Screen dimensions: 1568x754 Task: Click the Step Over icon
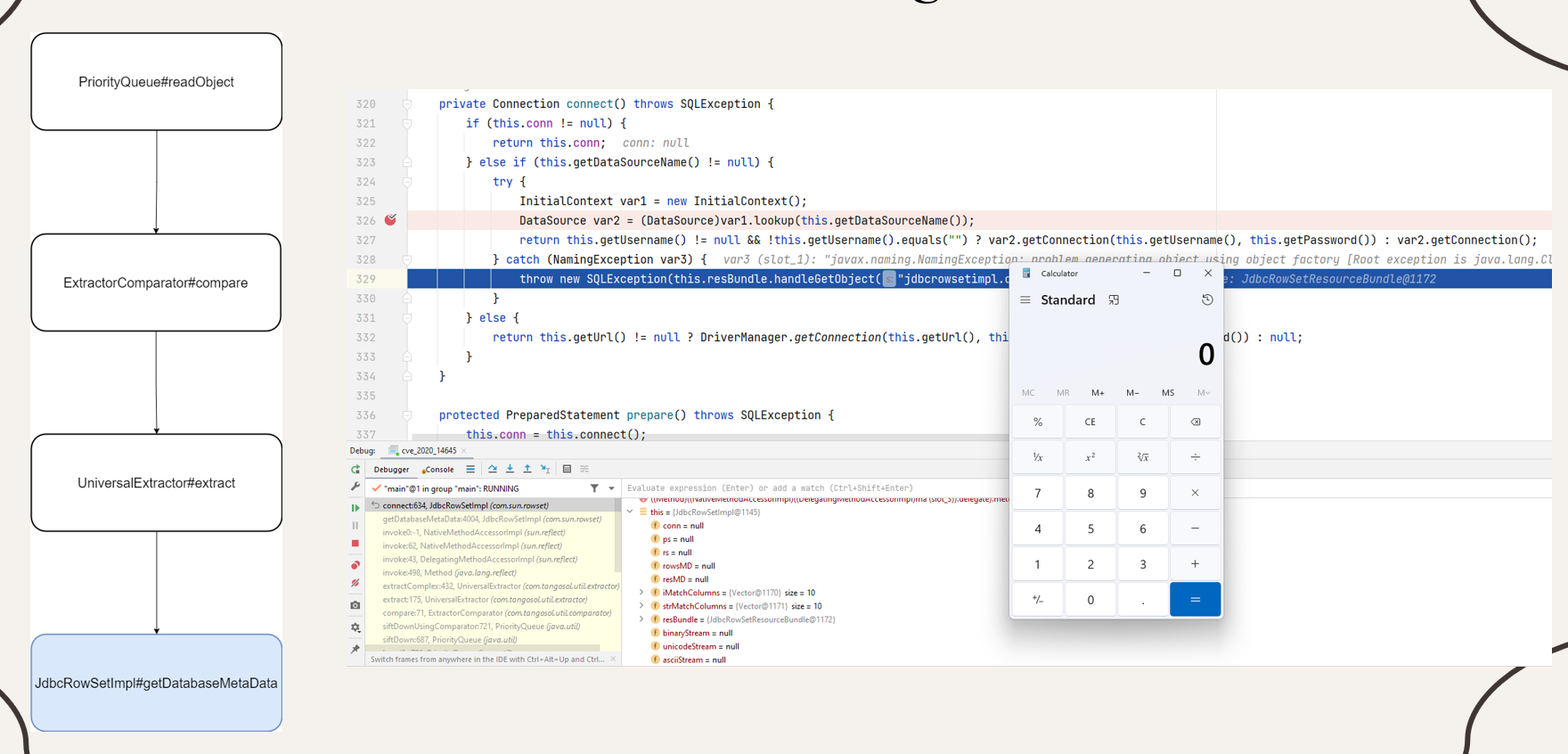point(493,469)
